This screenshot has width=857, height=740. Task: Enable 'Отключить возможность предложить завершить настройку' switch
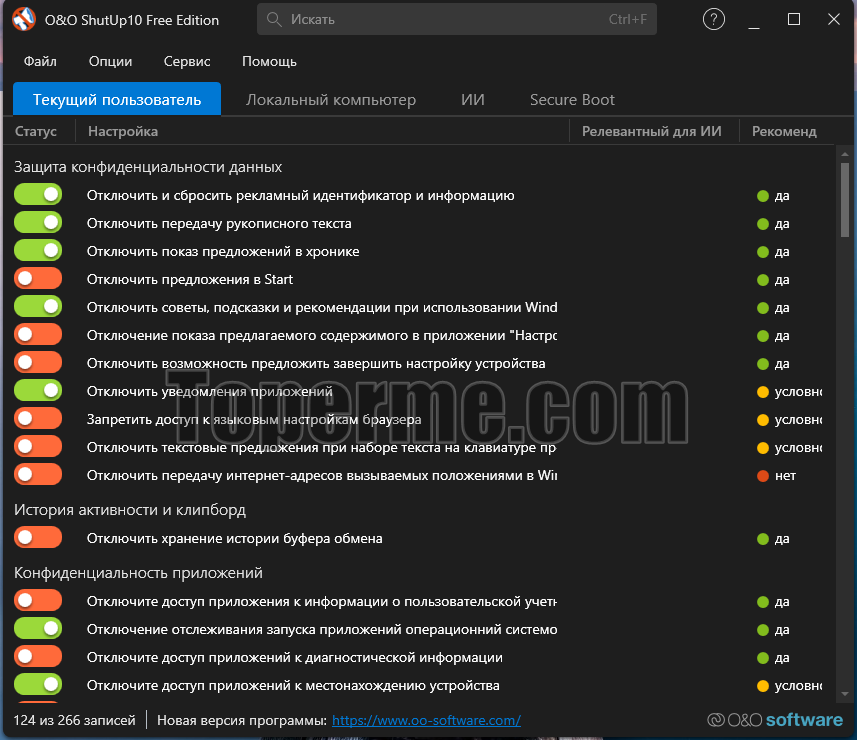pos(38,362)
